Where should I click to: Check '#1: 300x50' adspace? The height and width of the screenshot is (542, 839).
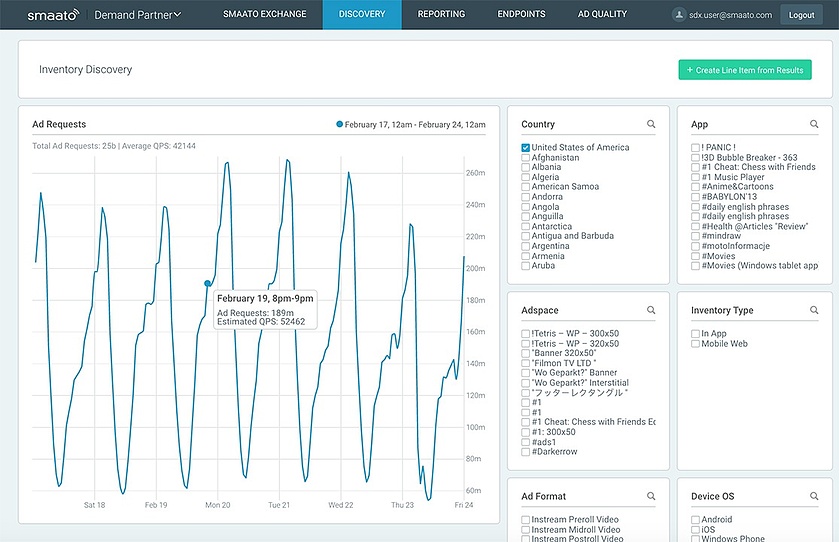[x=525, y=432]
